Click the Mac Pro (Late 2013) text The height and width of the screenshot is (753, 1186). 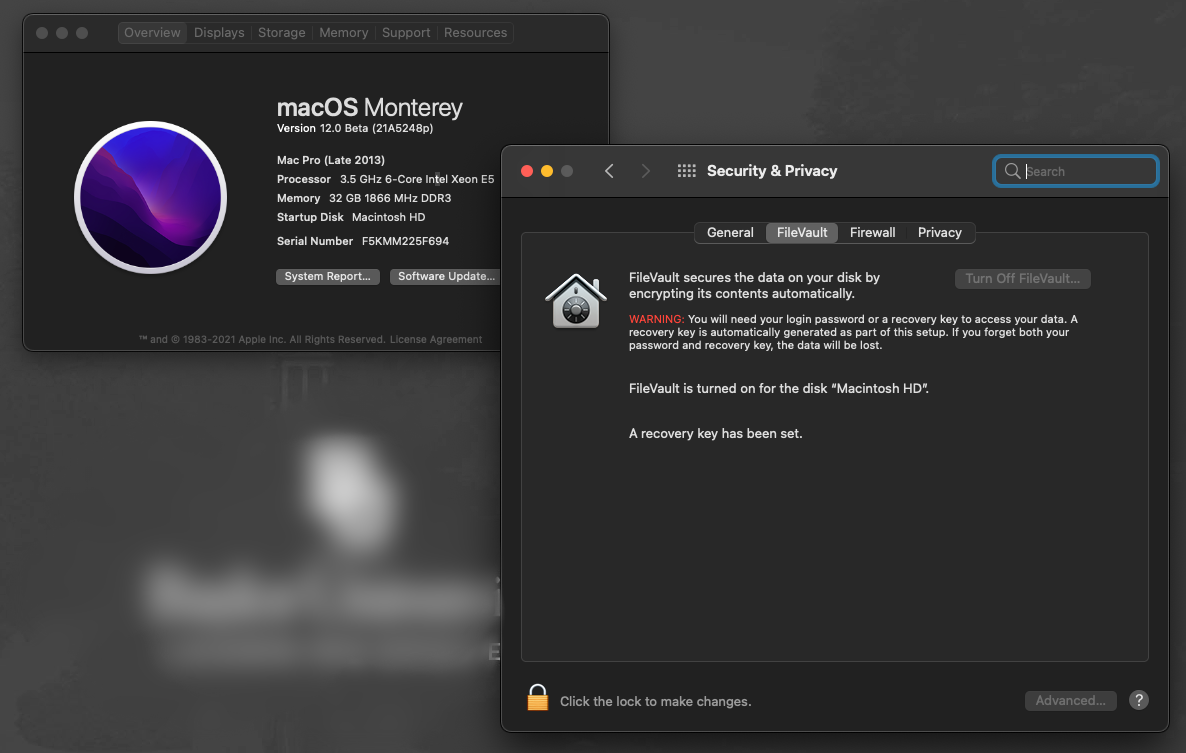click(x=331, y=160)
